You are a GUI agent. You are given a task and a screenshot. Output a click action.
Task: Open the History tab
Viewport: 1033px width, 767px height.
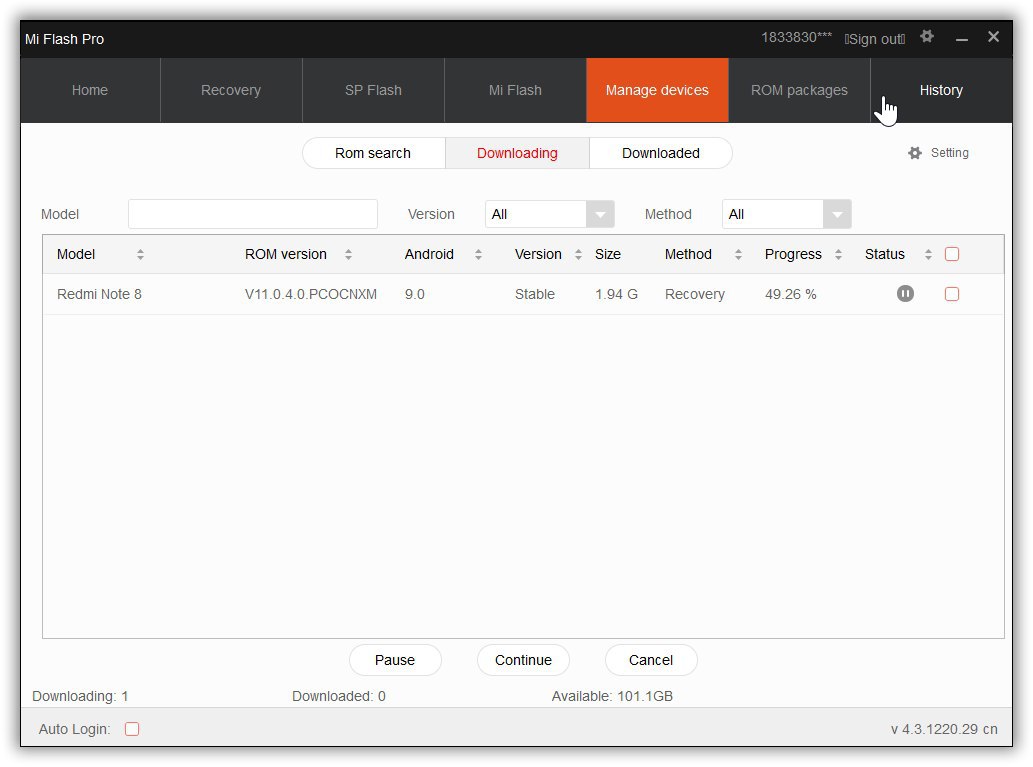point(941,90)
